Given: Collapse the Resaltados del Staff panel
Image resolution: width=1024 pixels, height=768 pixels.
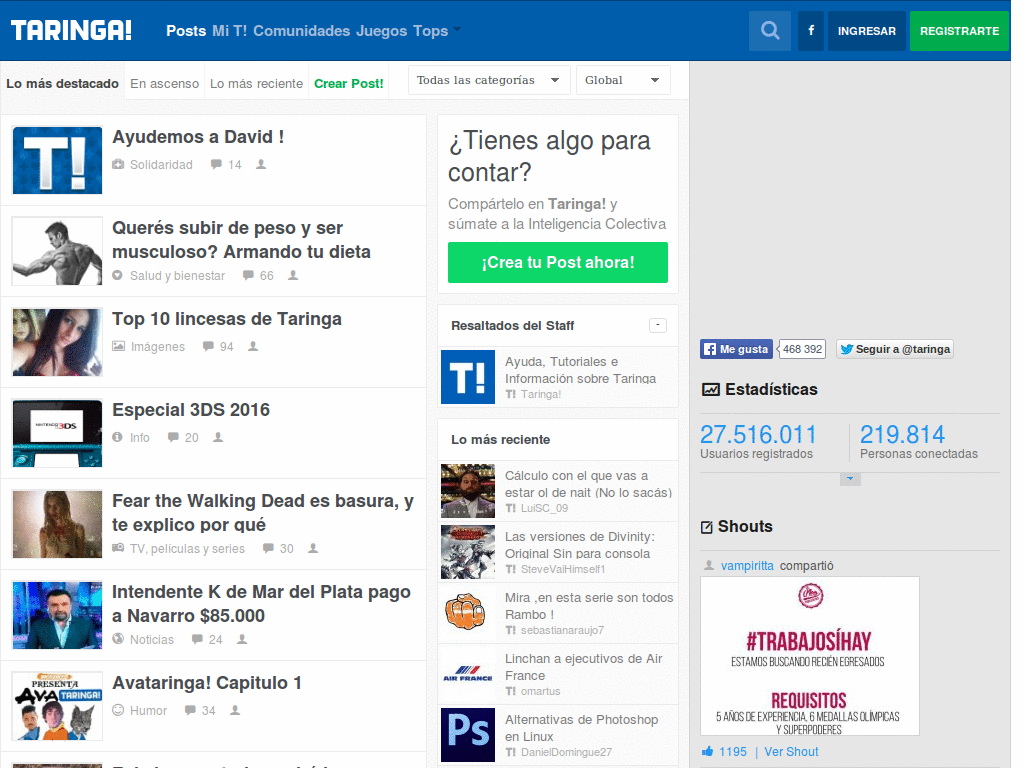Looking at the screenshot, I should 658,325.
